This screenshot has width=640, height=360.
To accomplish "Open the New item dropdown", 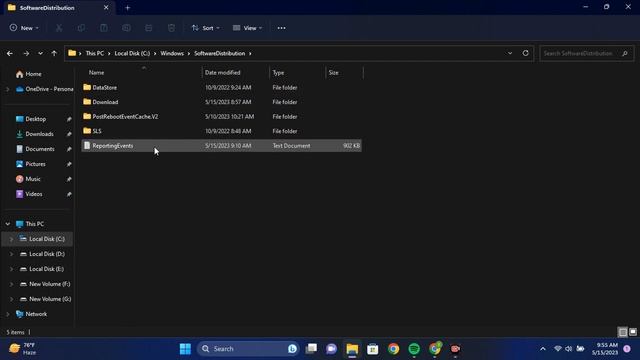I will point(24,28).
